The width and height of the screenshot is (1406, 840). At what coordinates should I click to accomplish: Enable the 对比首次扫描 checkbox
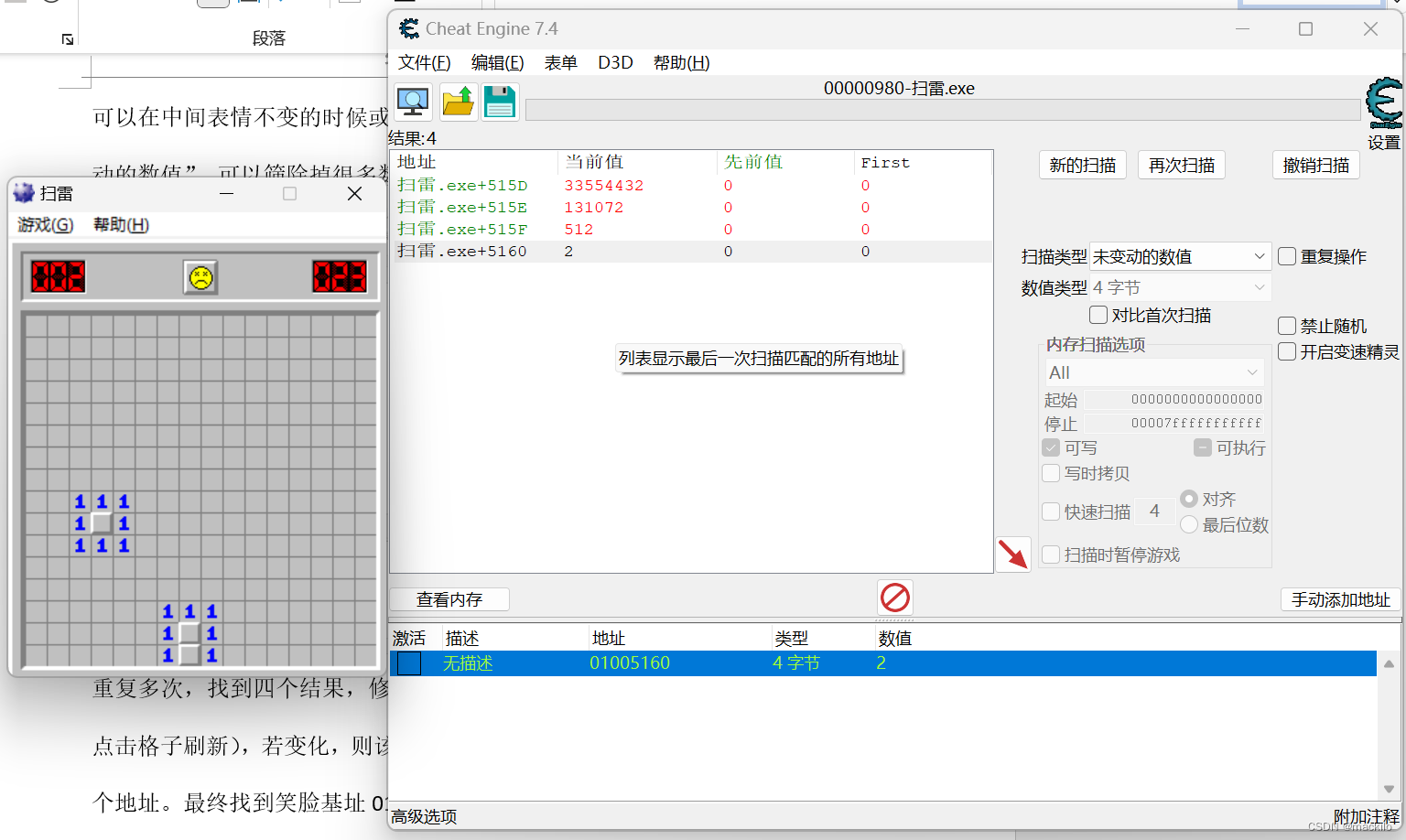pyautogui.click(x=1098, y=315)
